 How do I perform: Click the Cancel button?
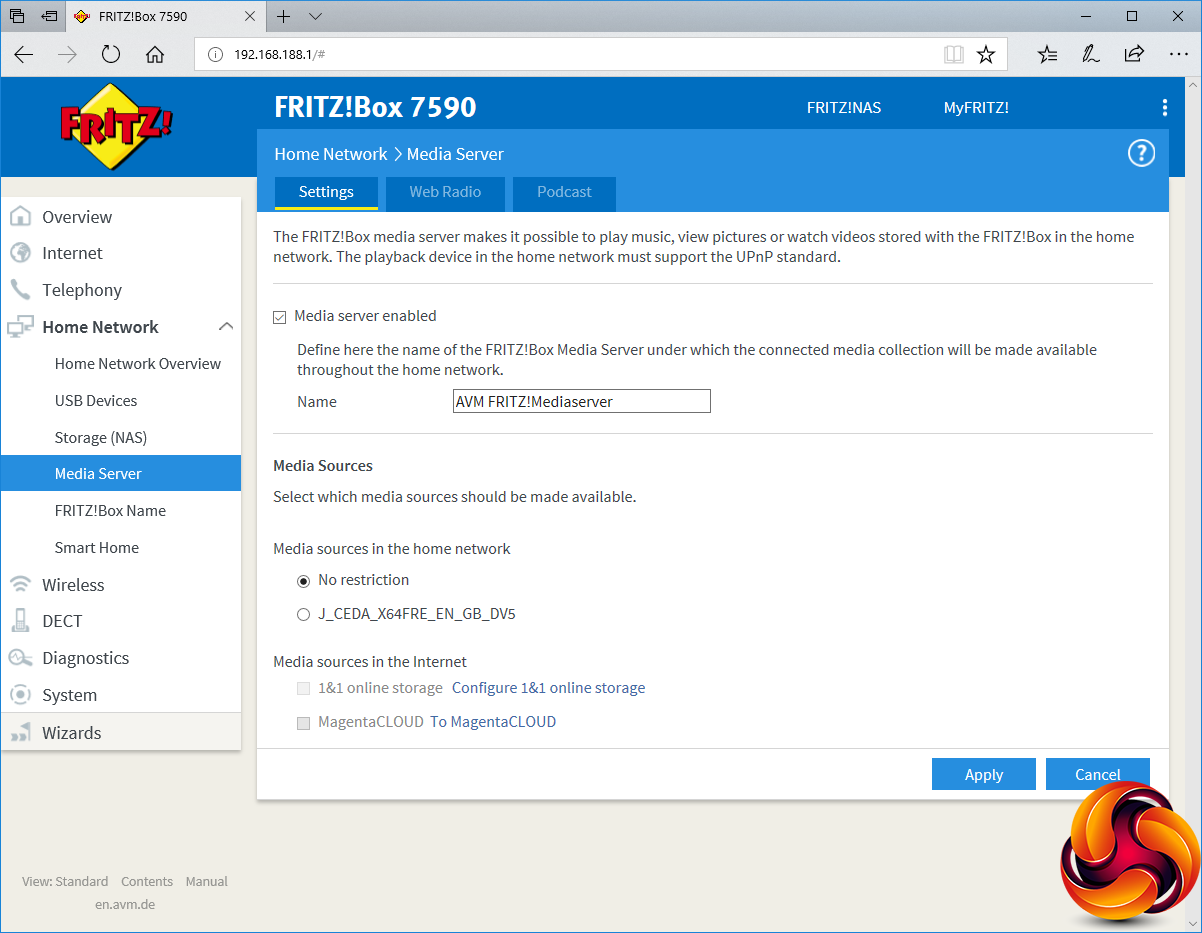[x=1097, y=775]
